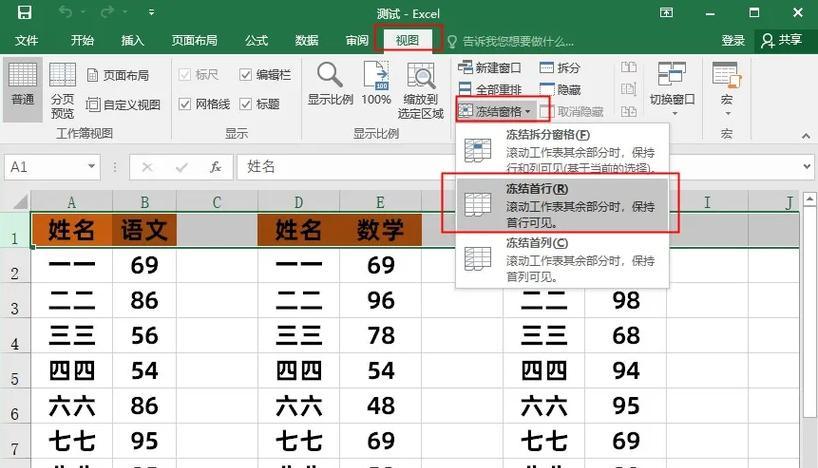
Task: Click 取消隐藏 button
Action: point(571,111)
